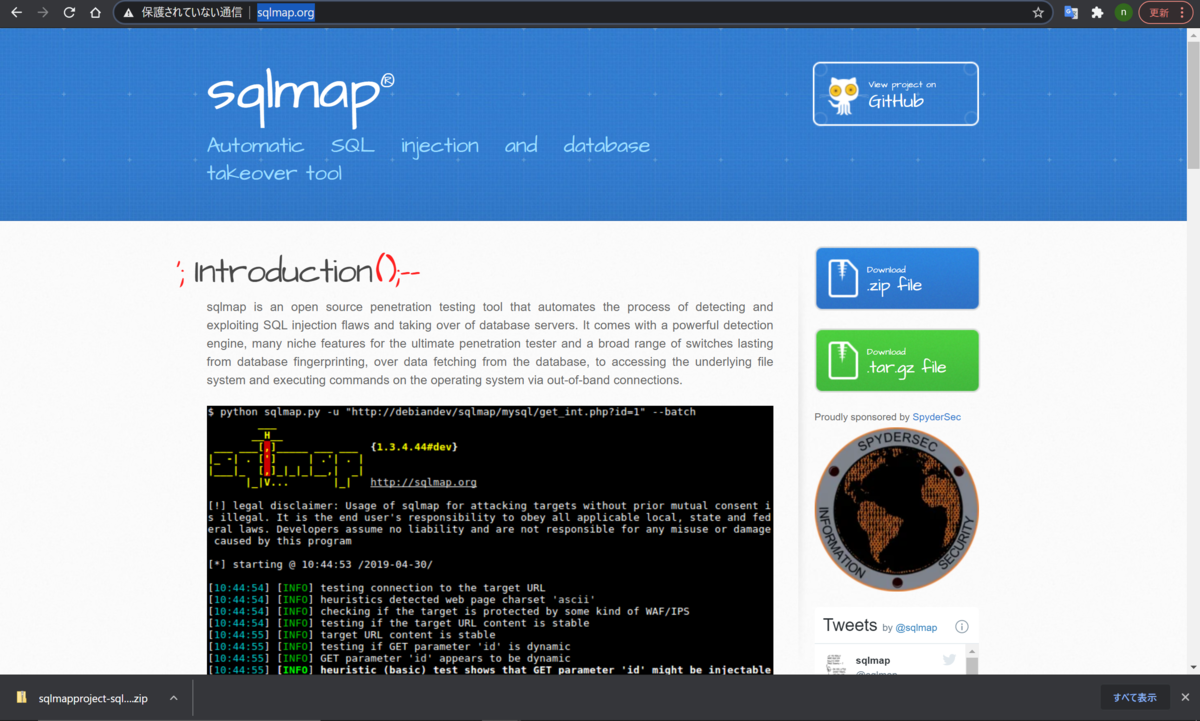
Task: Click the Twitter bird icon in tweet
Action: click(949, 660)
